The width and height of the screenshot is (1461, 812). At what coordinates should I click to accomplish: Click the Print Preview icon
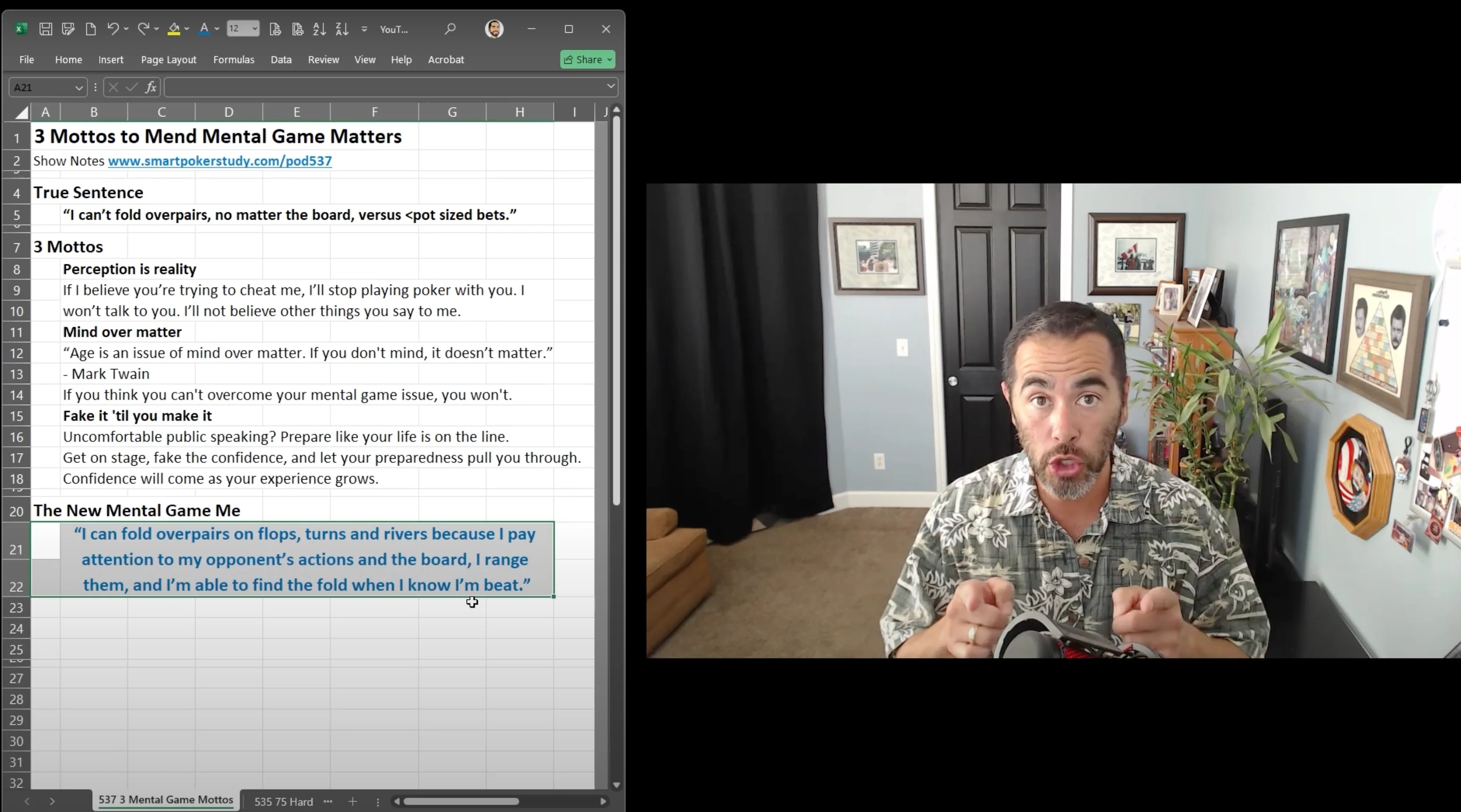click(x=298, y=29)
